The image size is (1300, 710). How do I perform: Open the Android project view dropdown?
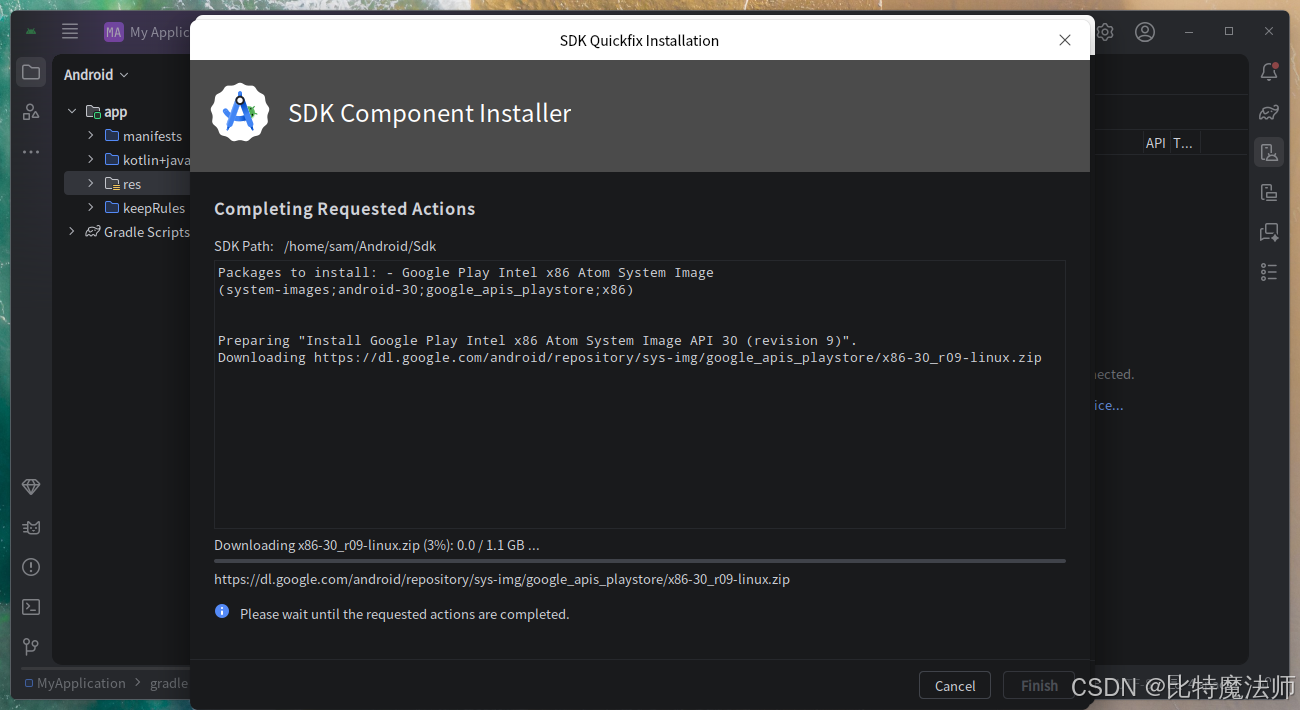[96, 75]
